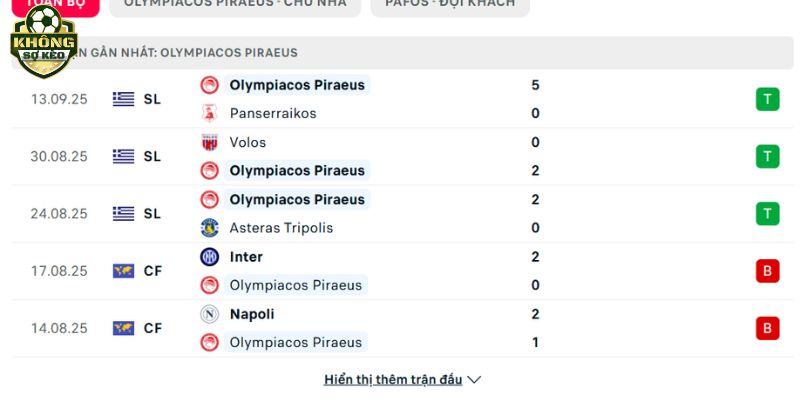Select the Toàn bộ tab
This screenshot has height=400, width=800.
click(56, 5)
